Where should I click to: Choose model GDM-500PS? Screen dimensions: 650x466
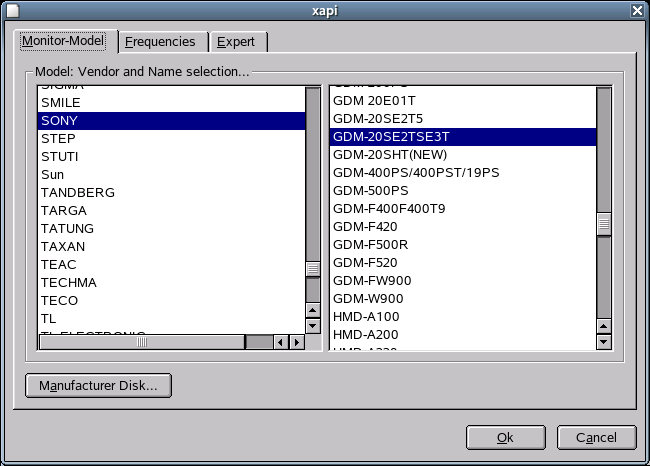click(463, 191)
